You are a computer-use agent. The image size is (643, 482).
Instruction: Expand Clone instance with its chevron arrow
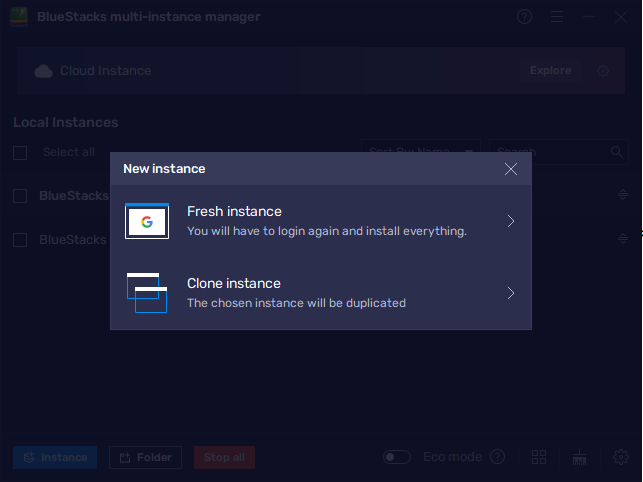pyautogui.click(x=510, y=293)
